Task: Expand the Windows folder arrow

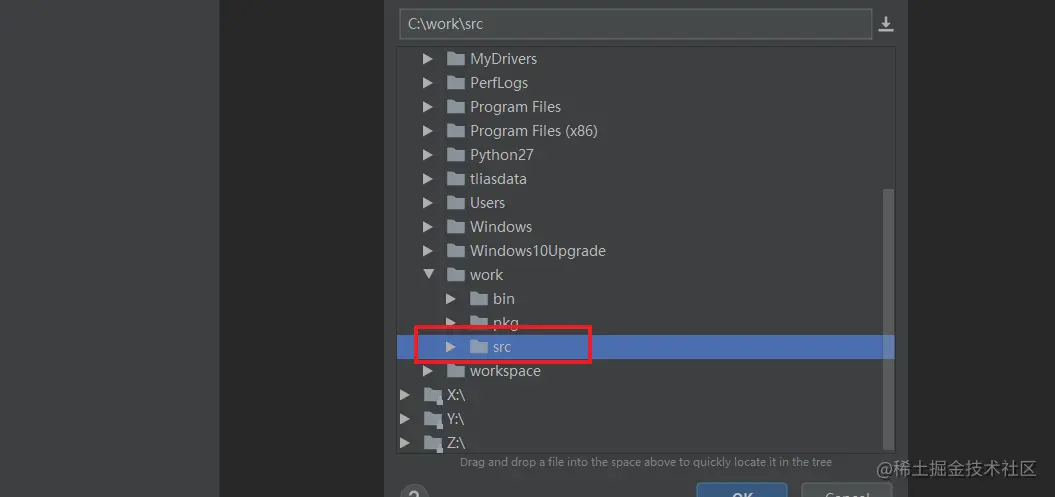Action: tap(427, 227)
